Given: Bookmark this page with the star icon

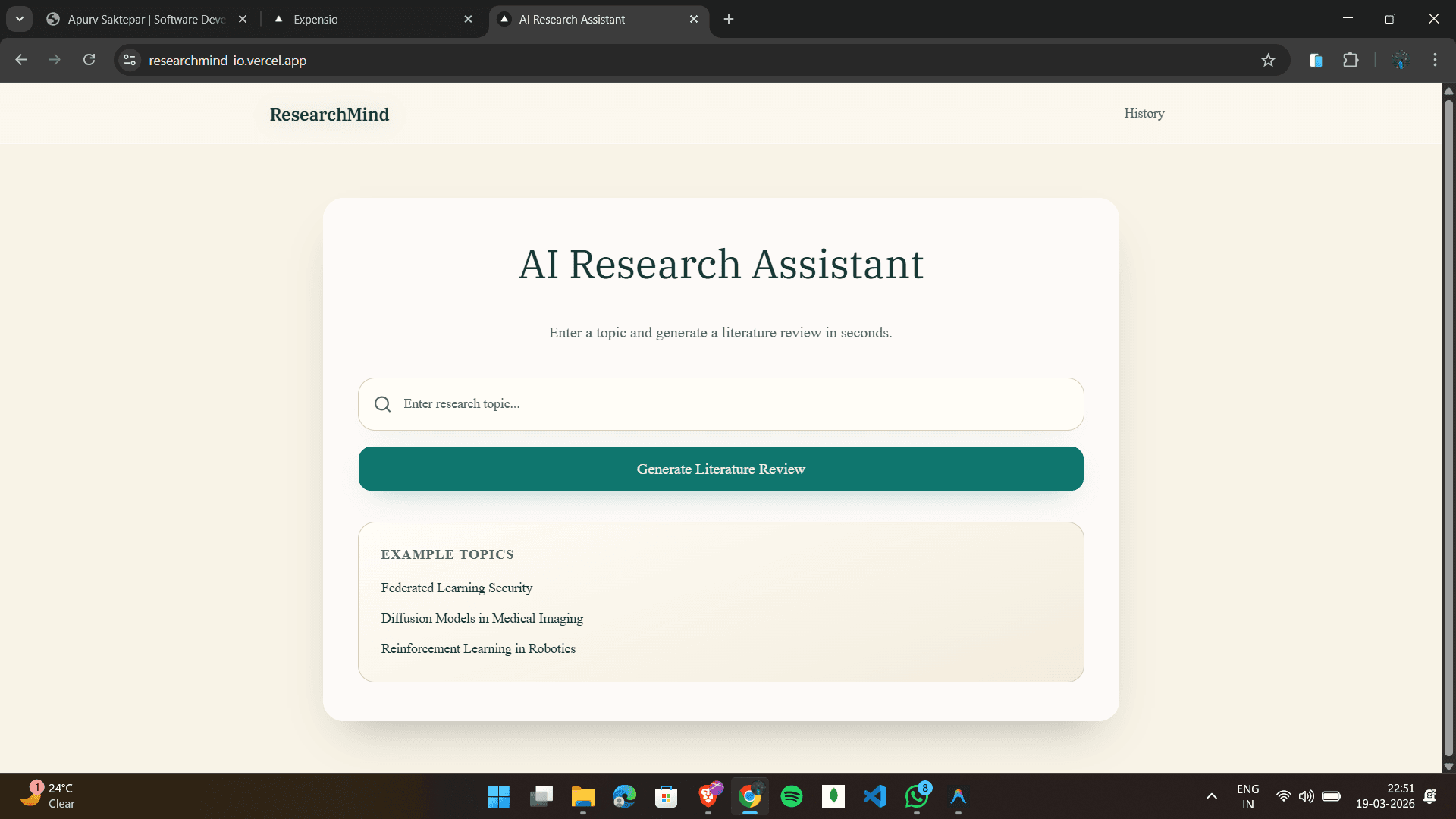Looking at the screenshot, I should click(x=1268, y=60).
